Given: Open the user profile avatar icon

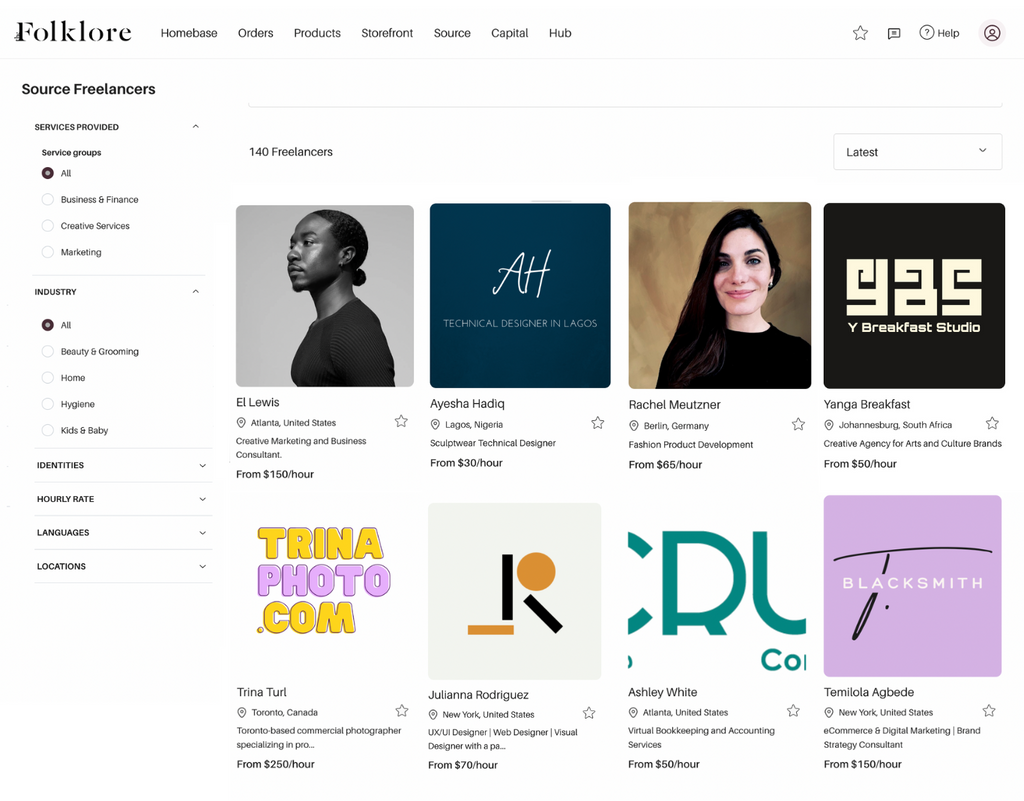Looking at the screenshot, I should [x=992, y=33].
